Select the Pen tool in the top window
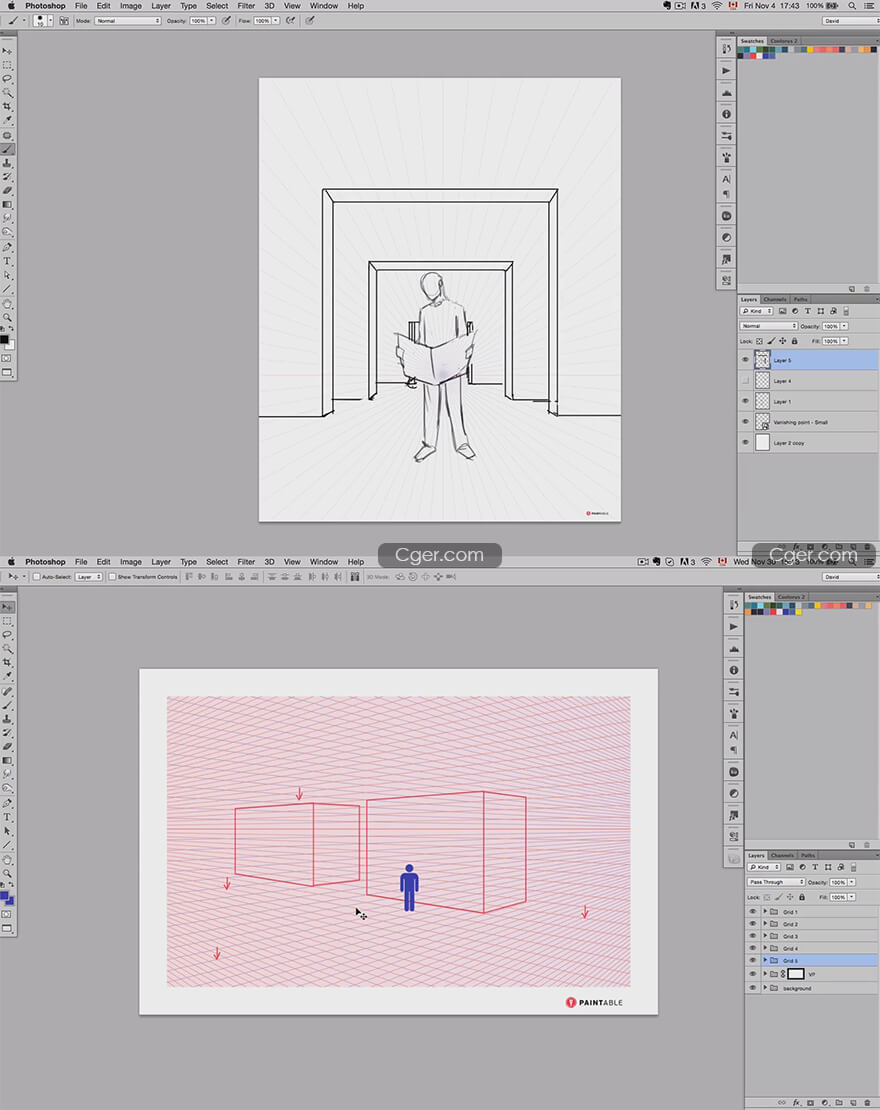This screenshot has height=1110, width=880. 7,247
